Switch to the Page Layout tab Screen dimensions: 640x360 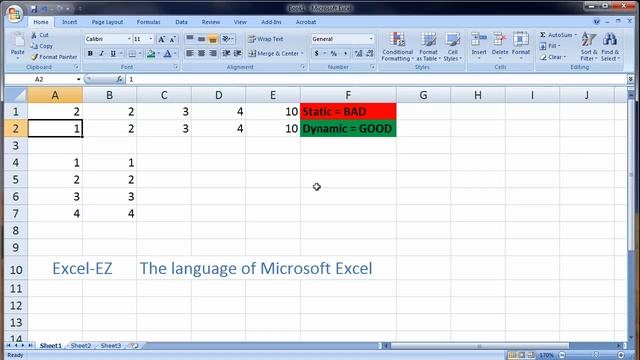pos(107,22)
